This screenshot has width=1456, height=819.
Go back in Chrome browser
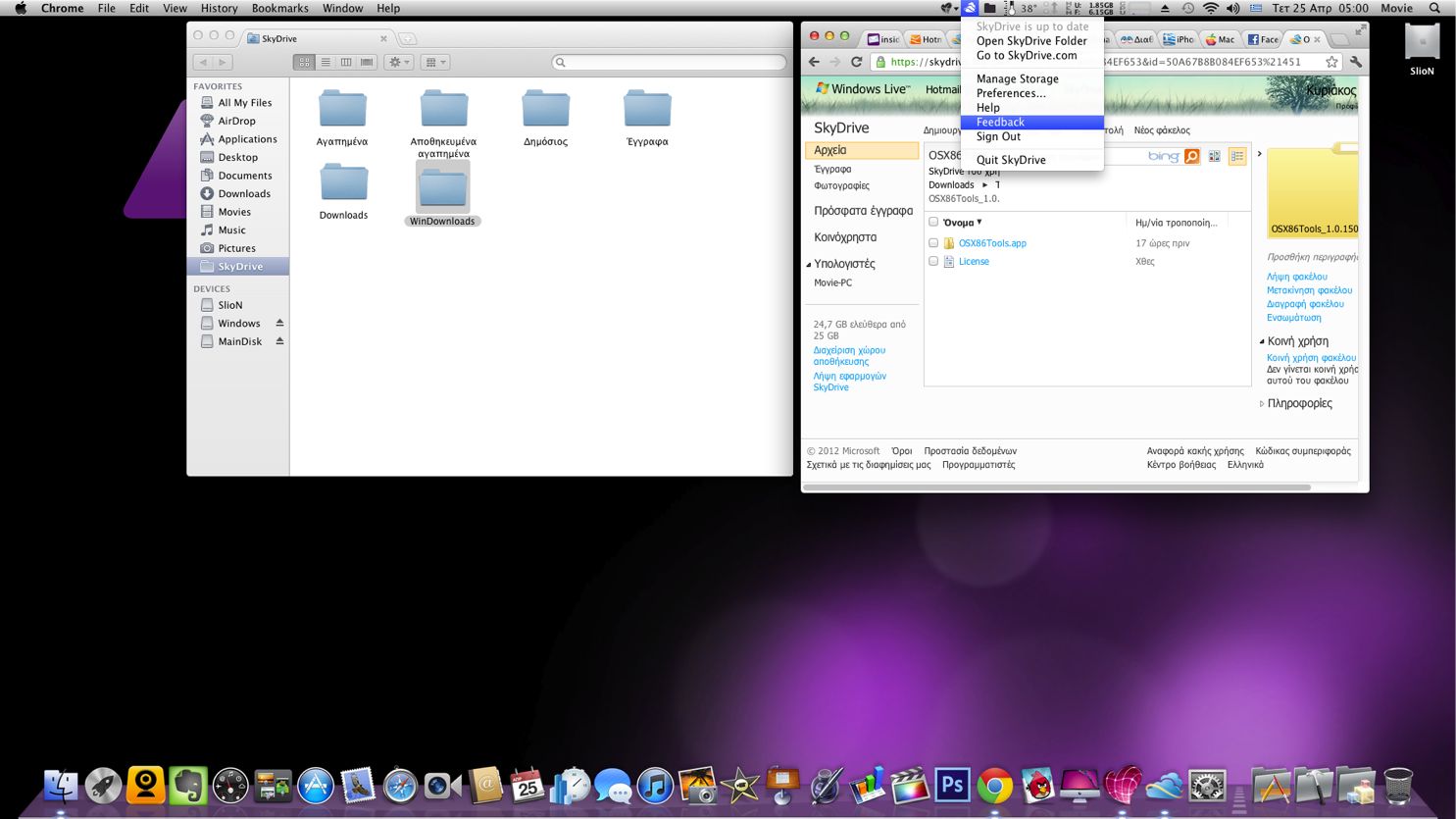814,62
